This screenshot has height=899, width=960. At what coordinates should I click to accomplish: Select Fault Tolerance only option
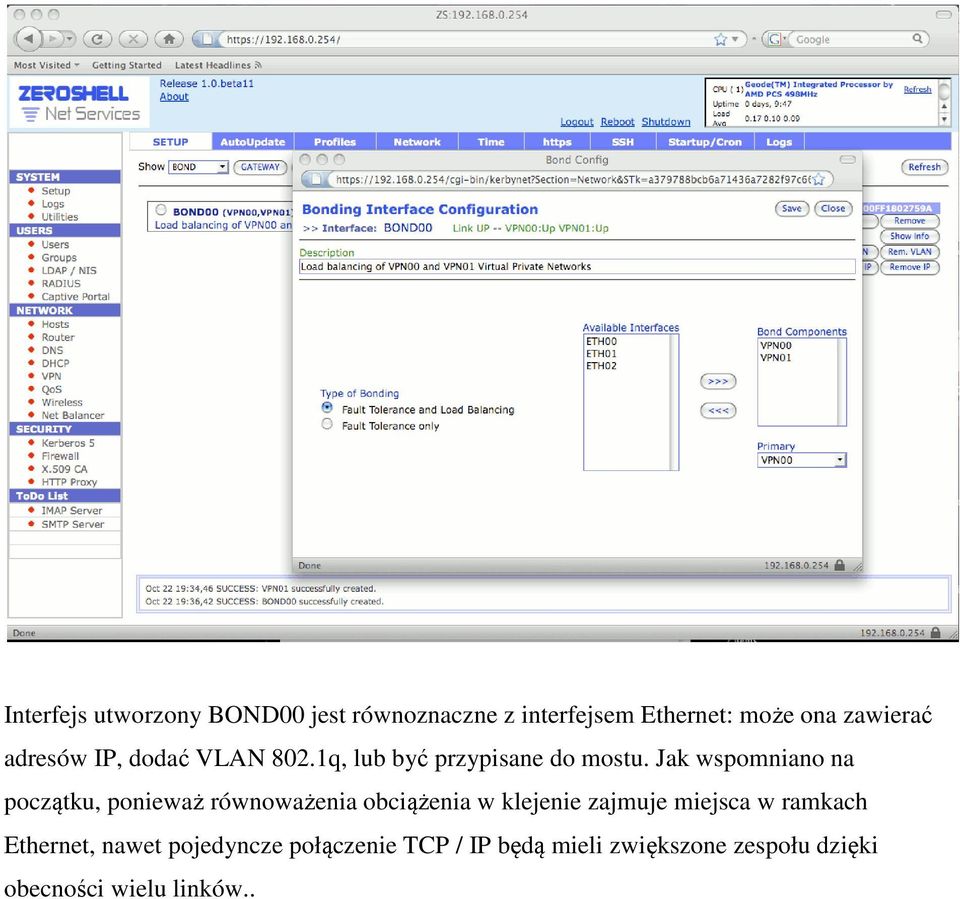(x=327, y=424)
